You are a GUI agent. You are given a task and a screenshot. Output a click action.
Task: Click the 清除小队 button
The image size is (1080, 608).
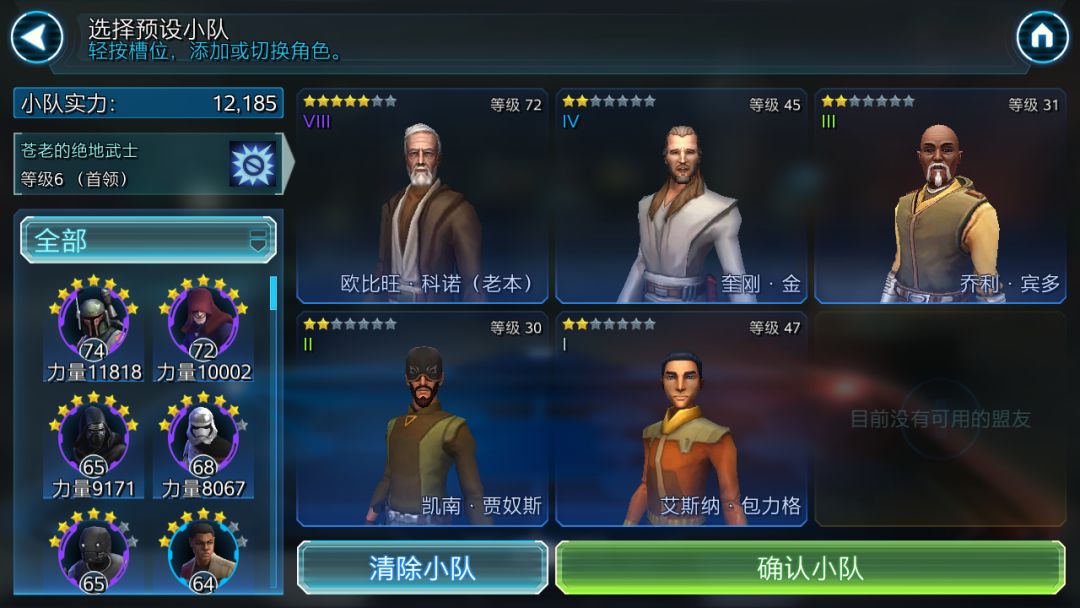(422, 568)
